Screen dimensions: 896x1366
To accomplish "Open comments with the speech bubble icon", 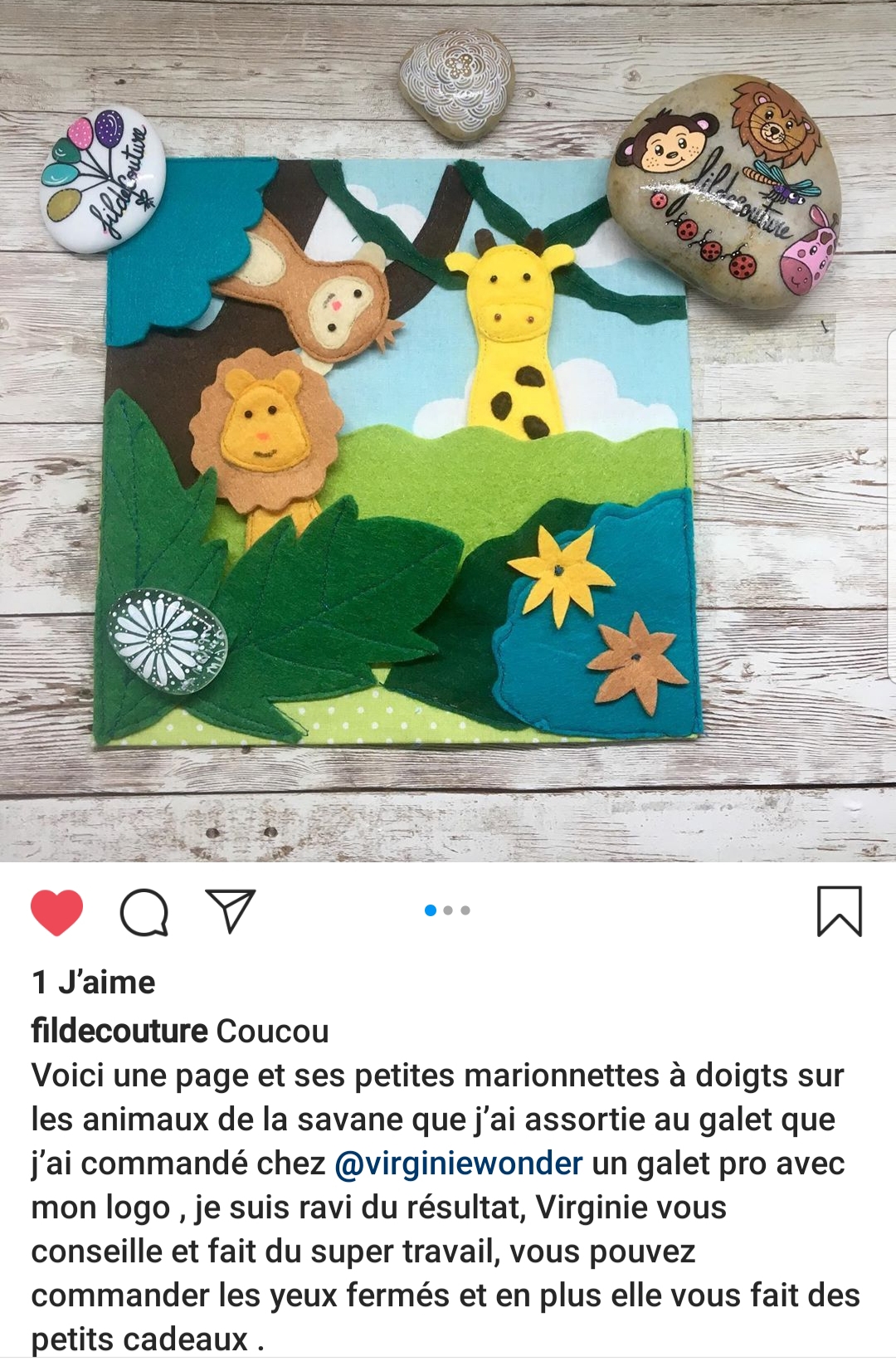I will 144,912.
